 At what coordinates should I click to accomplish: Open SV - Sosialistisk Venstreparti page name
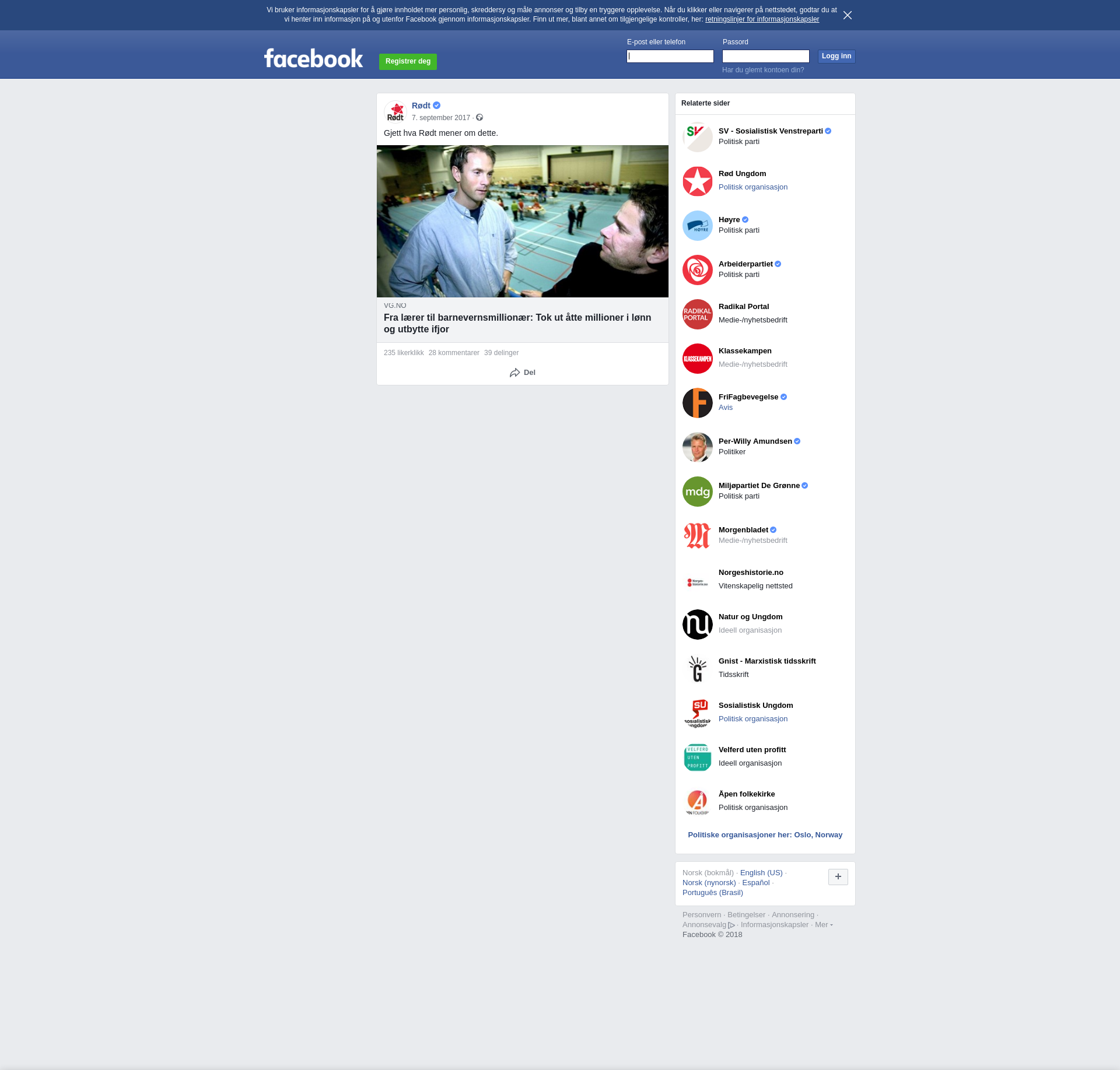coord(771,131)
